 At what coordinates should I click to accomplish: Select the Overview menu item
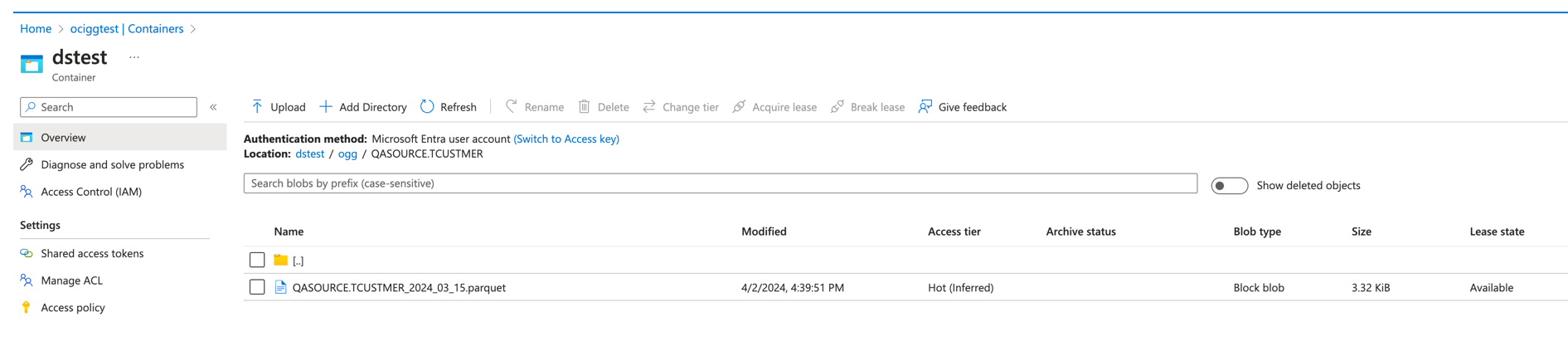63,138
